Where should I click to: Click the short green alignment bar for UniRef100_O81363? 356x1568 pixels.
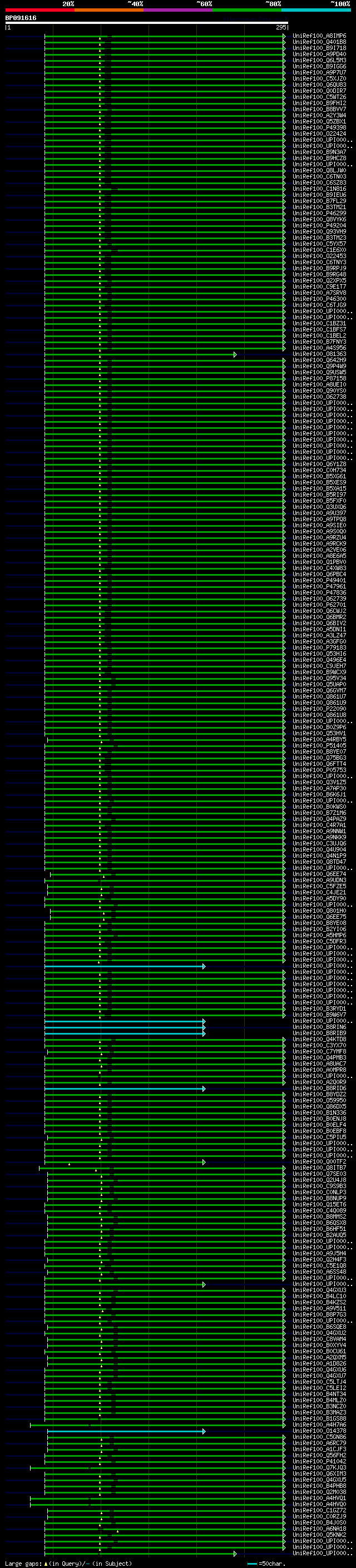point(141,354)
